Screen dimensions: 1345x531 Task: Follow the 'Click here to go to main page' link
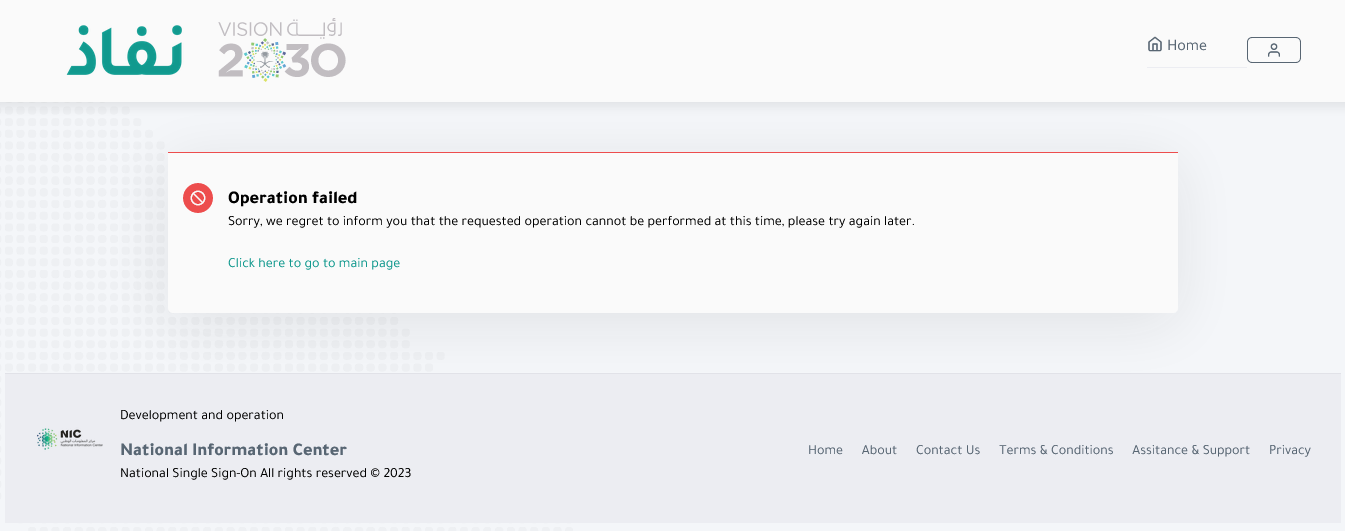pyautogui.click(x=314, y=263)
